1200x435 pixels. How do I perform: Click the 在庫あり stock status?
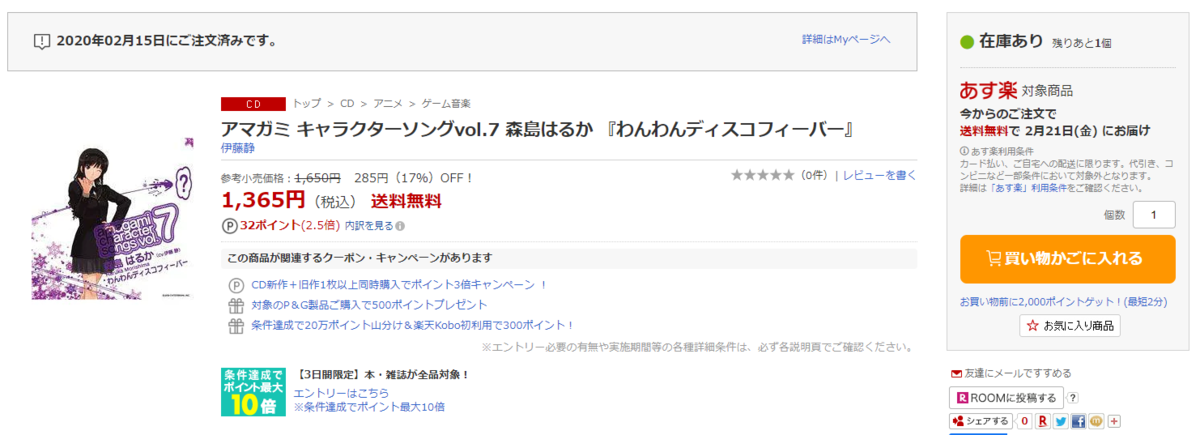pyautogui.click(x=1003, y=42)
